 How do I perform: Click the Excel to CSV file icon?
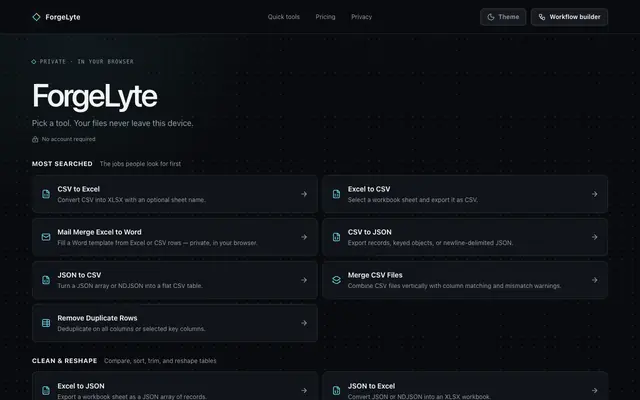coord(336,194)
